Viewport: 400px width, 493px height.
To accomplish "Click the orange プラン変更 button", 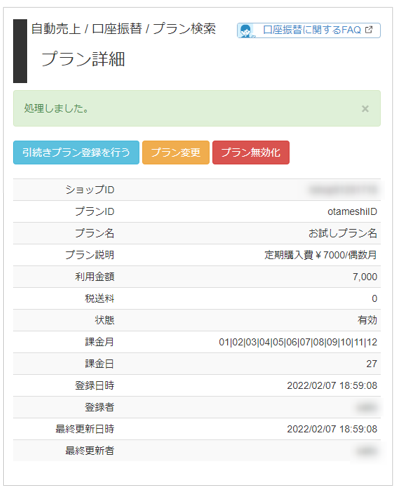I will coord(176,152).
